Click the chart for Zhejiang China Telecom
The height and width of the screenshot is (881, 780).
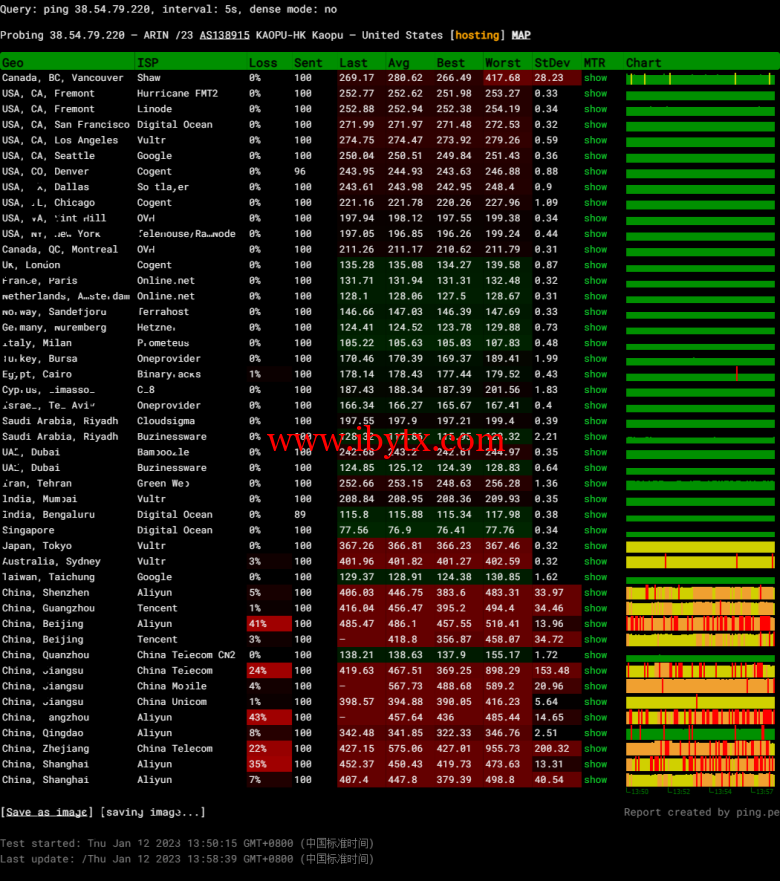coord(700,749)
